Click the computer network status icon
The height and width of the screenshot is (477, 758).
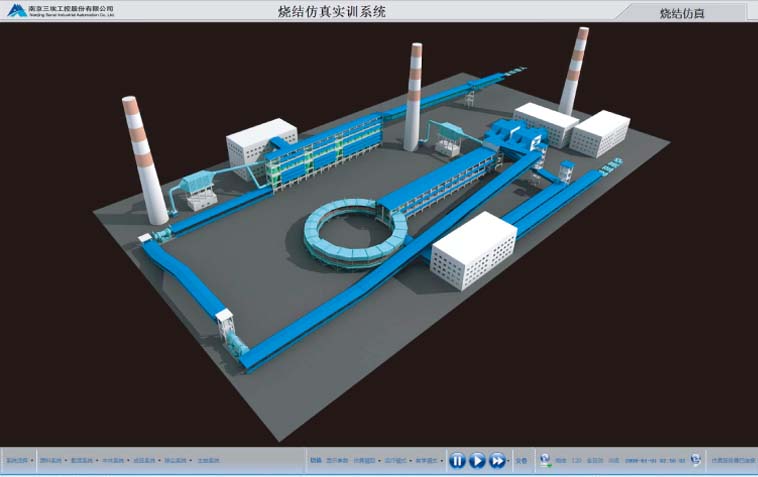click(545, 460)
